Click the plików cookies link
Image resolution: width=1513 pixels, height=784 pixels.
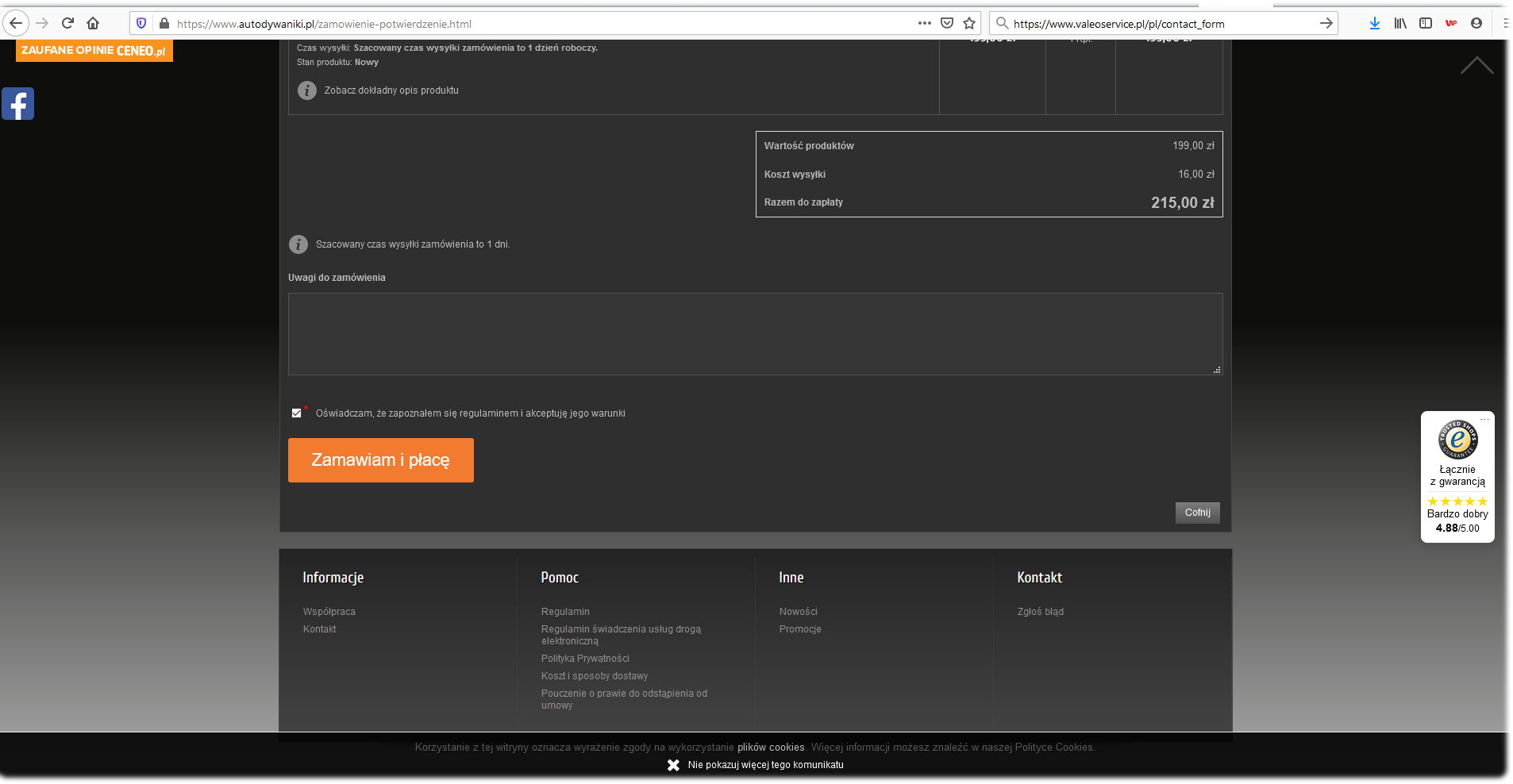(771, 747)
